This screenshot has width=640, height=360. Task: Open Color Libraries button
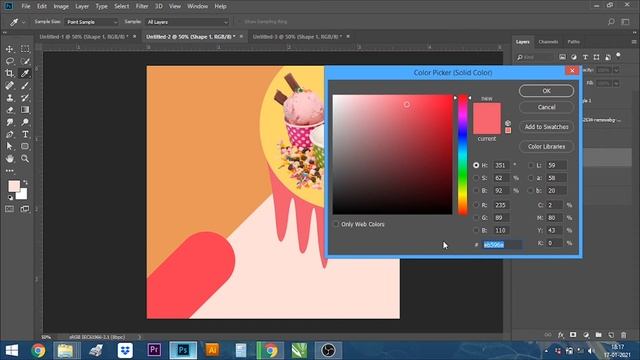546,147
